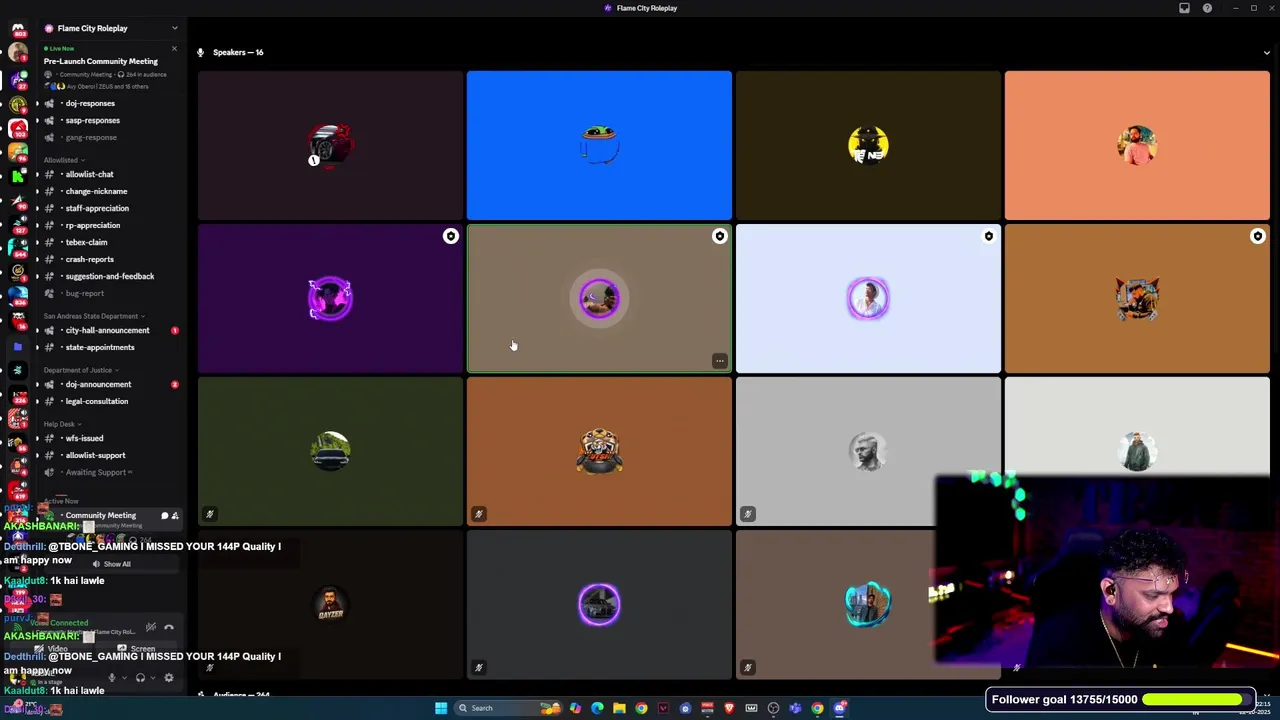The width and height of the screenshot is (1280, 720).
Task: Open Discord direct messages home icon
Action: coord(17,29)
